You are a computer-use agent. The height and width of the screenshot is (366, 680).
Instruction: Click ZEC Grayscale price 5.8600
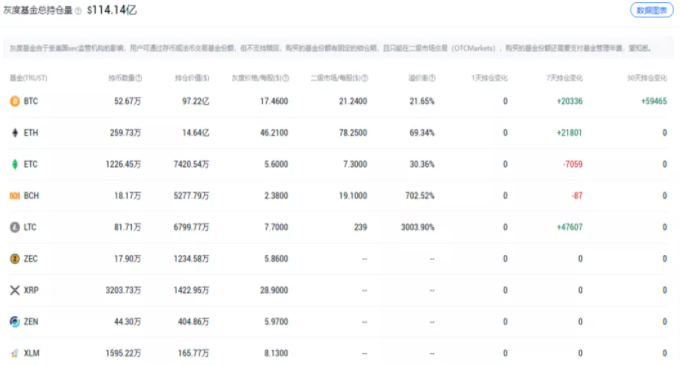(x=276, y=258)
